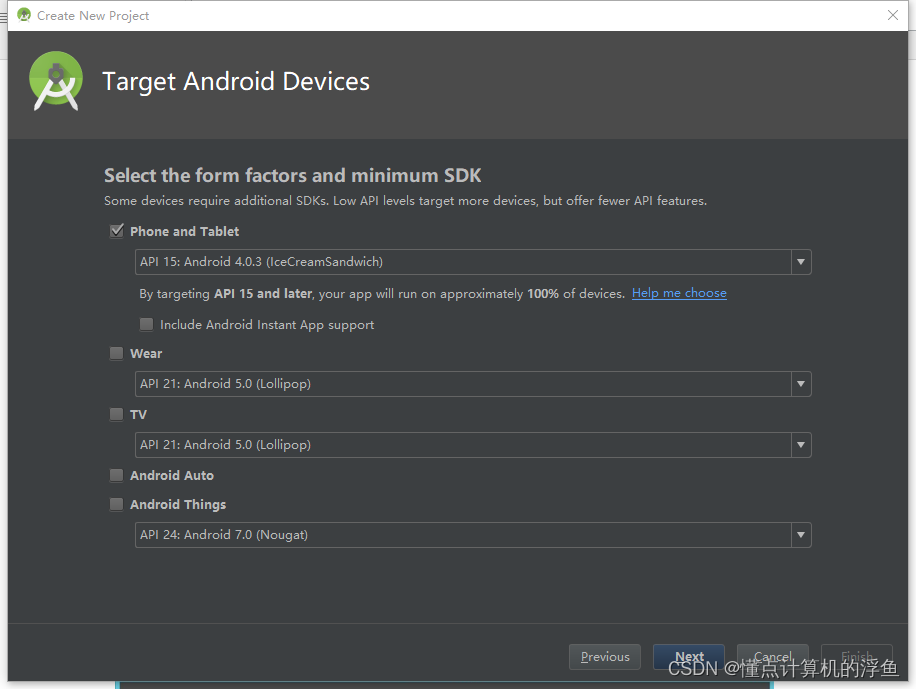This screenshot has width=916, height=689.
Task: Click the Wear label text
Action: point(146,354)
